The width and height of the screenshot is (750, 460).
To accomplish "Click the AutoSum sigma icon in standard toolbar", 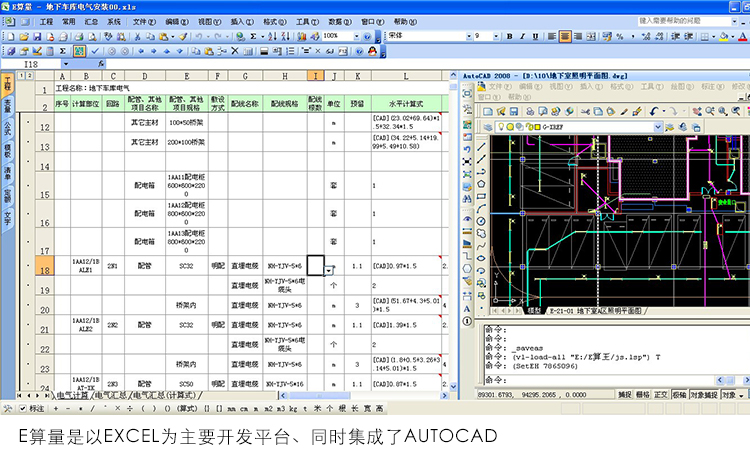I will tap(253, 36).
